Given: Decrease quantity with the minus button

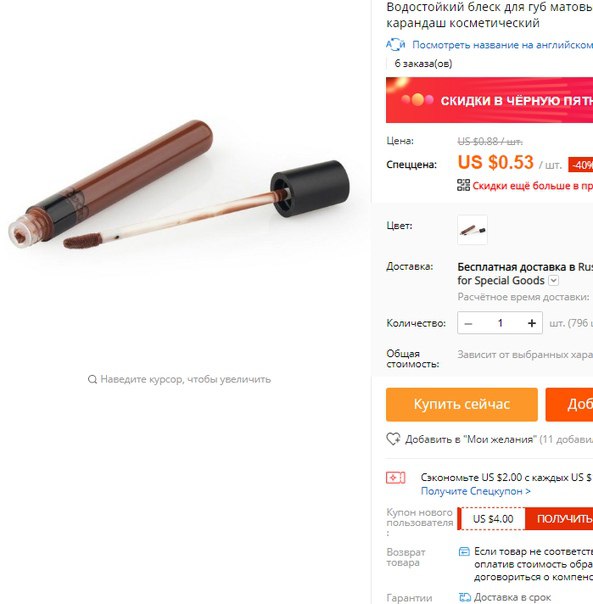Looking at the screenshot, I should [469, 323].
